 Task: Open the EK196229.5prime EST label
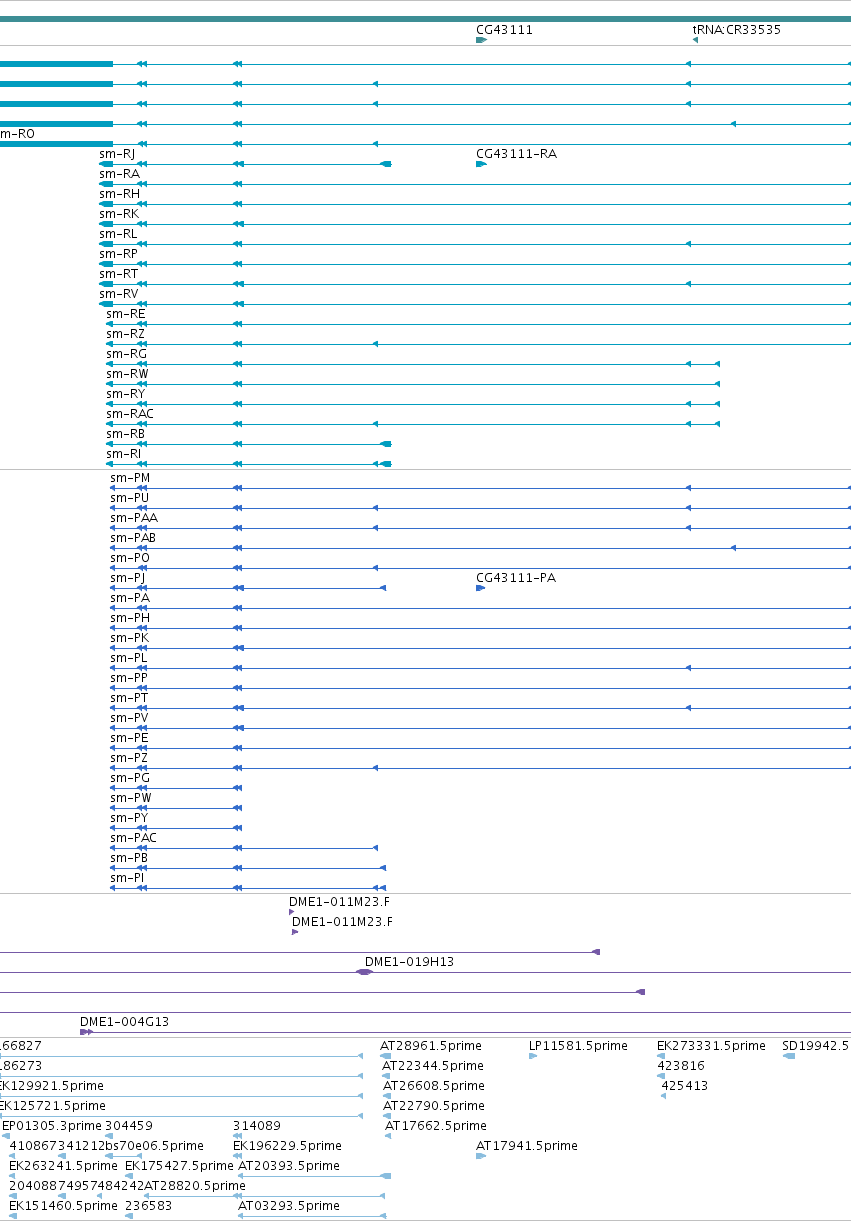point(287,1146)
